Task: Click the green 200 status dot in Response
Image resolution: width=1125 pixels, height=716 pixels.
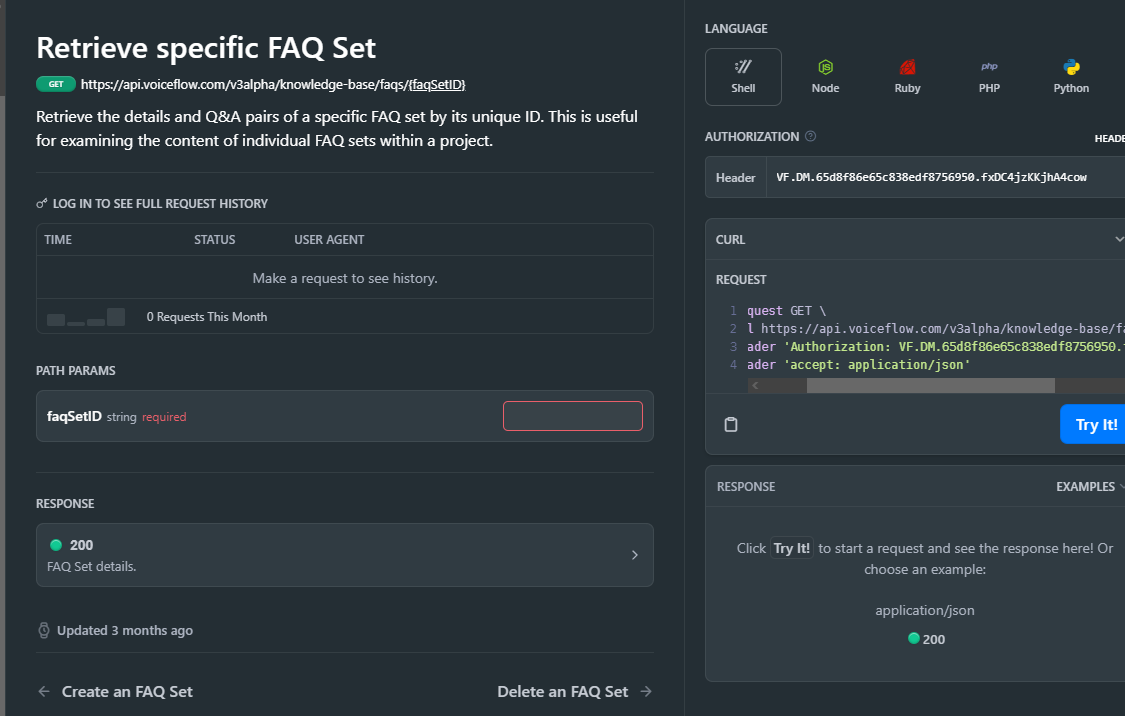Action: pos(55,545)
